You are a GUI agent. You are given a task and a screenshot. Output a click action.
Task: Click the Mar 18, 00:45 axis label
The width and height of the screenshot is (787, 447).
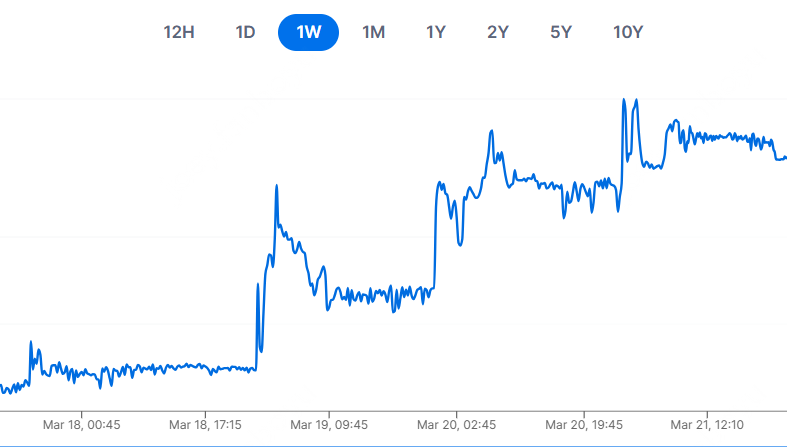(82, 424)
